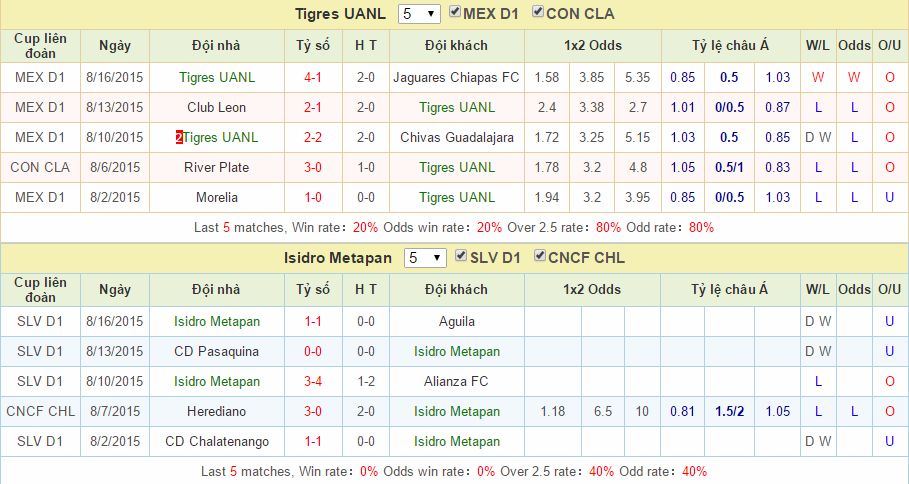Uncheck the CON CLA league filter
This screenshot has width=909, height=484.
point(539,13)
